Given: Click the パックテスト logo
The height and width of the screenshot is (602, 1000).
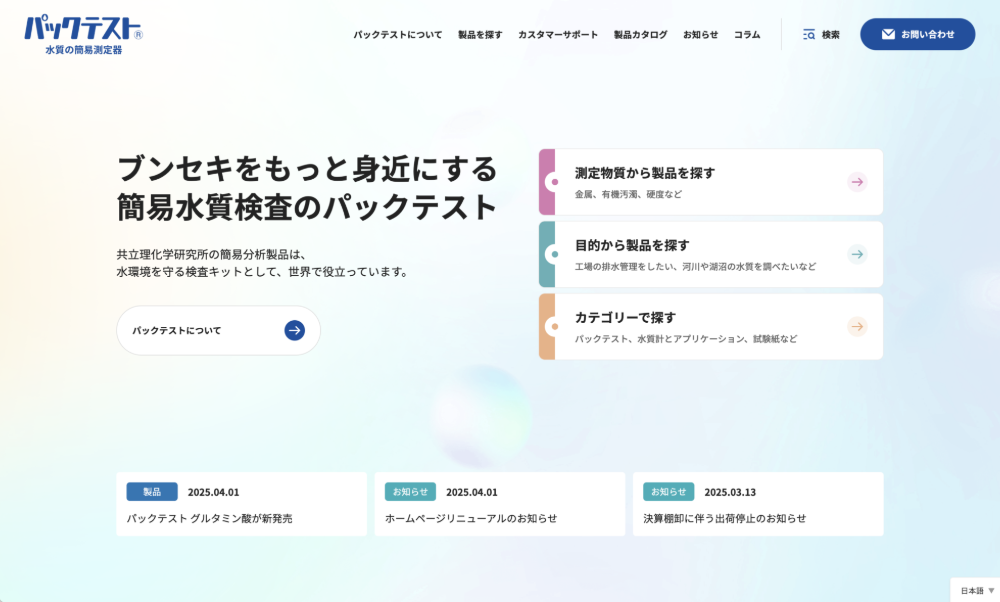Looking at the screenshot, I should pos(83,34).
